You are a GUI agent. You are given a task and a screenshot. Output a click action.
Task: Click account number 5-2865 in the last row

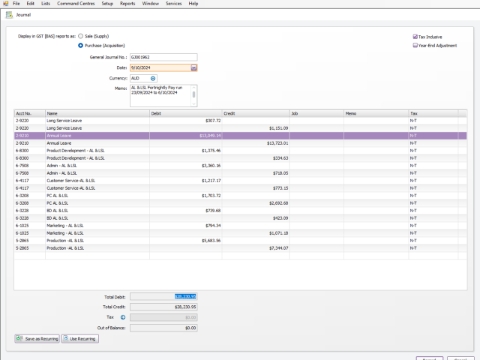30,248
